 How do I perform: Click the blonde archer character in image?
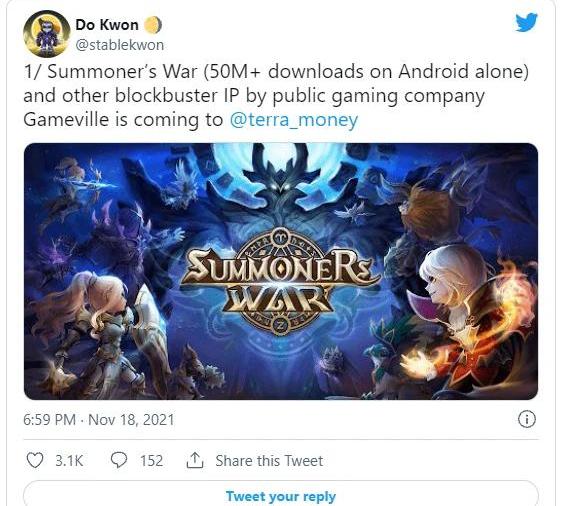click(101, 328)
